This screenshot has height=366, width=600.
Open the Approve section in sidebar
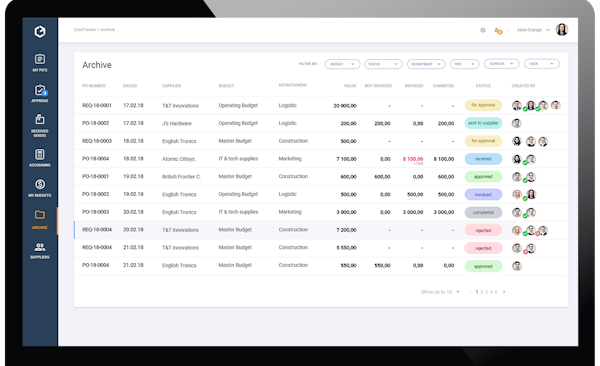pyautogui.click(x=40, y=93)
